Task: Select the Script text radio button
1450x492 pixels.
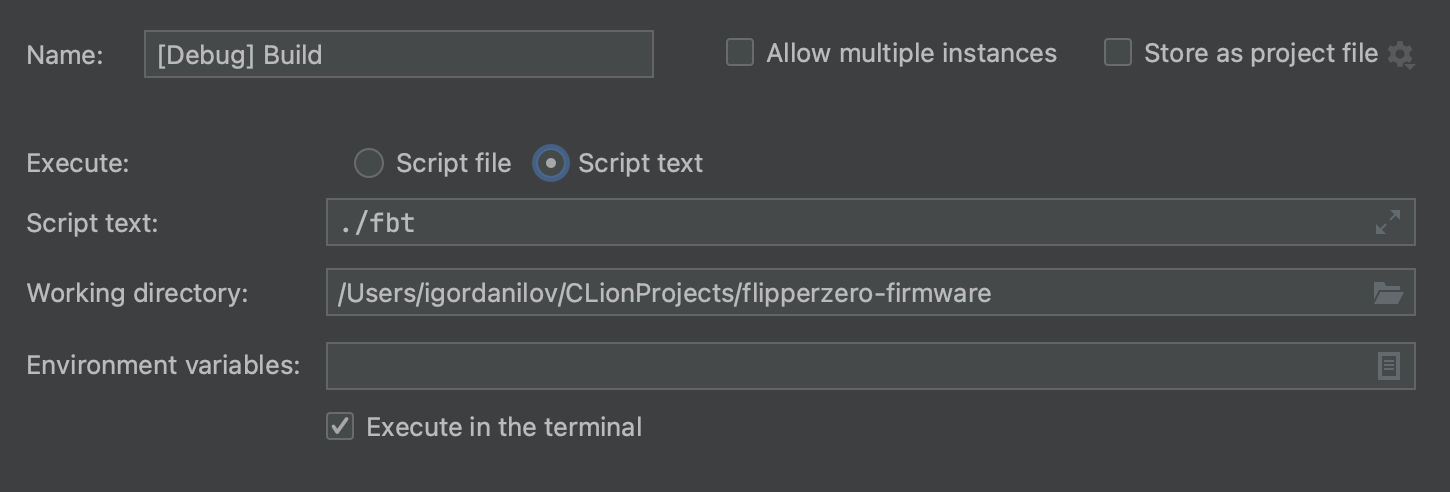Action: 551,163
